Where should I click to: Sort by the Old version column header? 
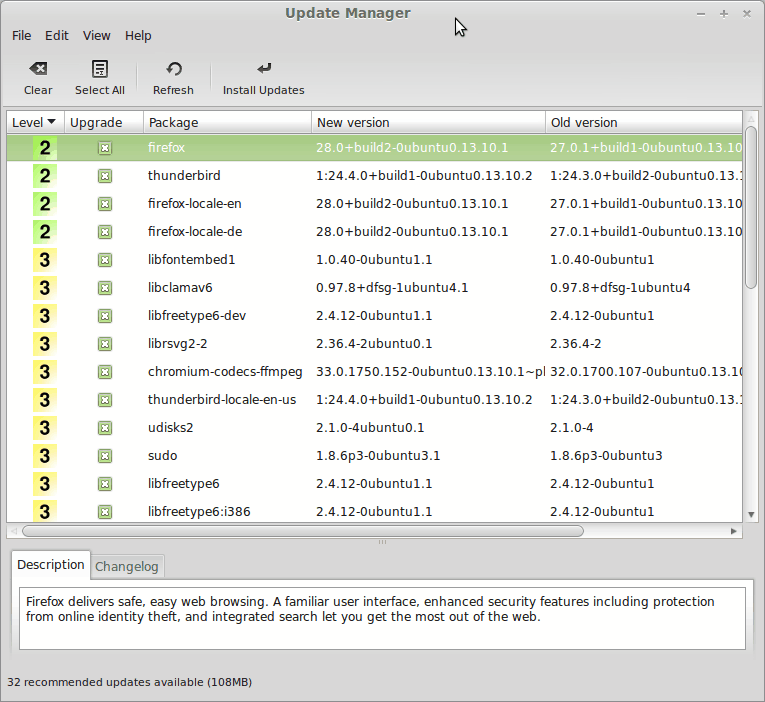tap(644, 122)
